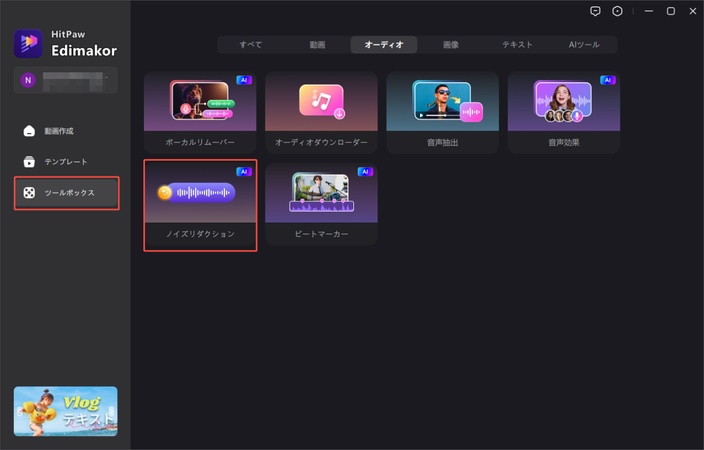Switch to the すべて tab
The height and width of the screenshot is (450, 704).
point(251,44)
